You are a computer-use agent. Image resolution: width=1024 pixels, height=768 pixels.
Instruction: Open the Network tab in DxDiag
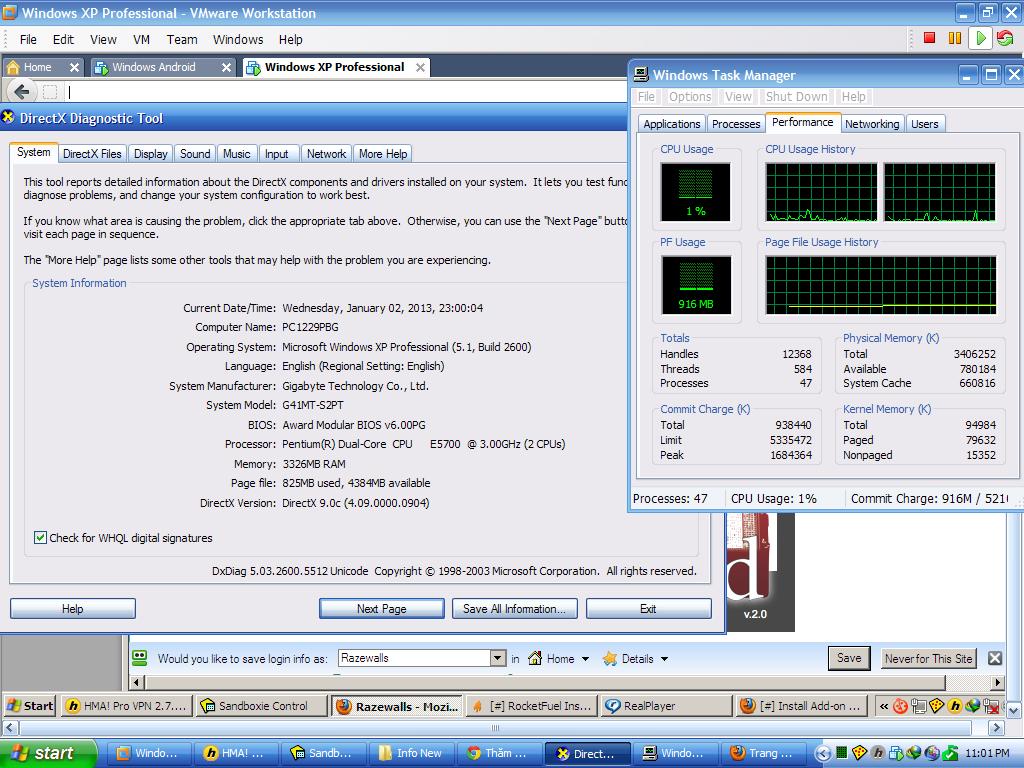tap(327, 153)
